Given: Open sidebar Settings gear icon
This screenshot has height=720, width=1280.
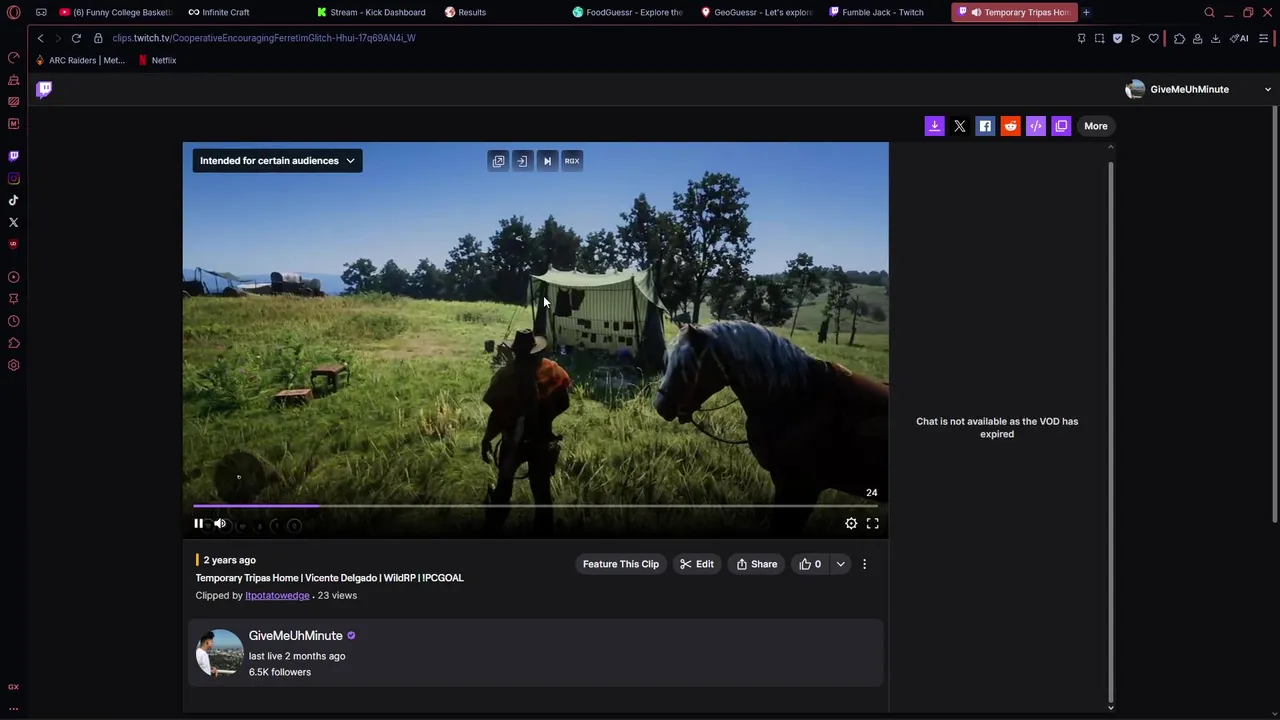Looking at the screenshot, I should pyautogui.click(x=13, y=365).
